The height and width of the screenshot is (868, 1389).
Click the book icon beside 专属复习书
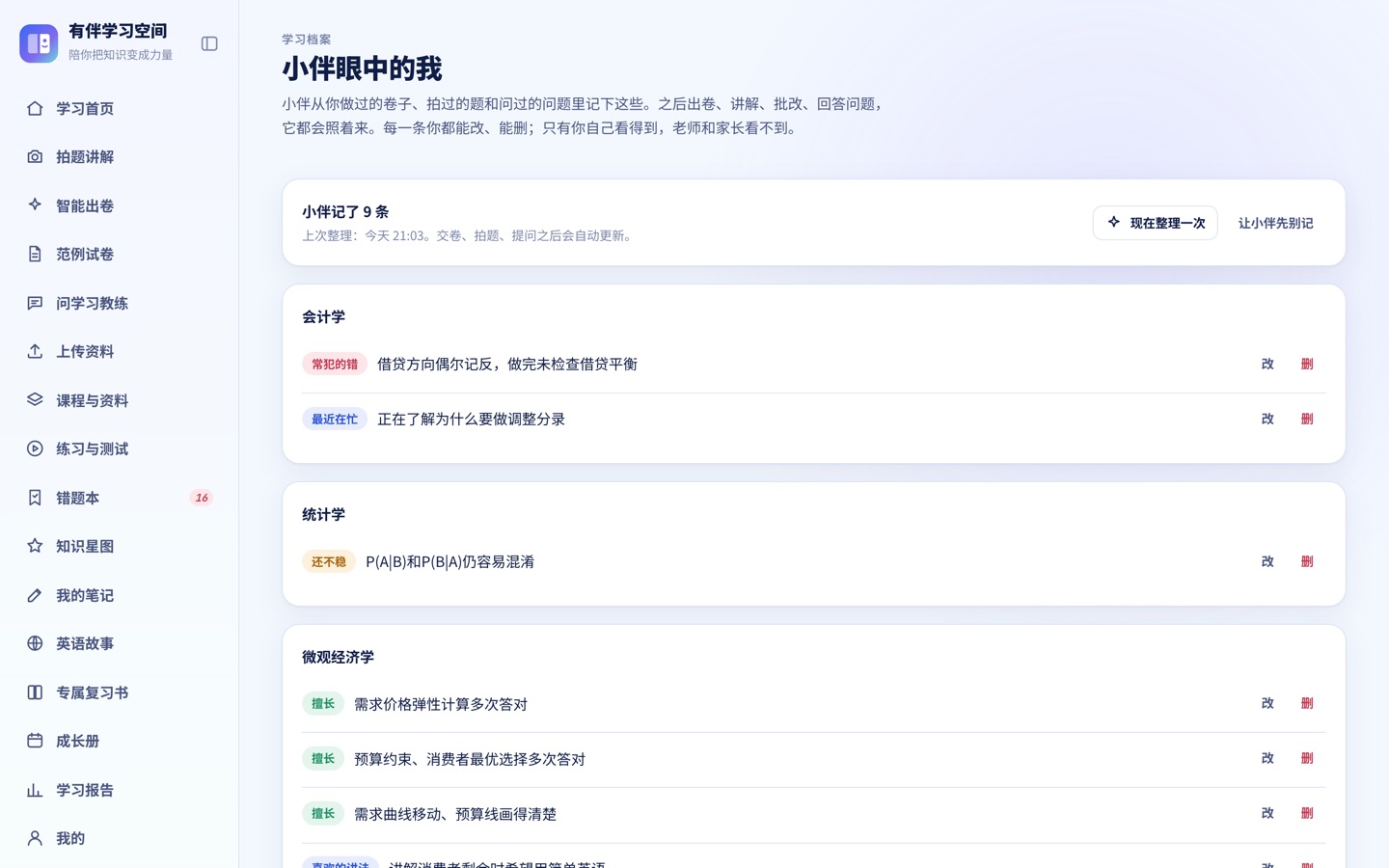tap(35, 692)
